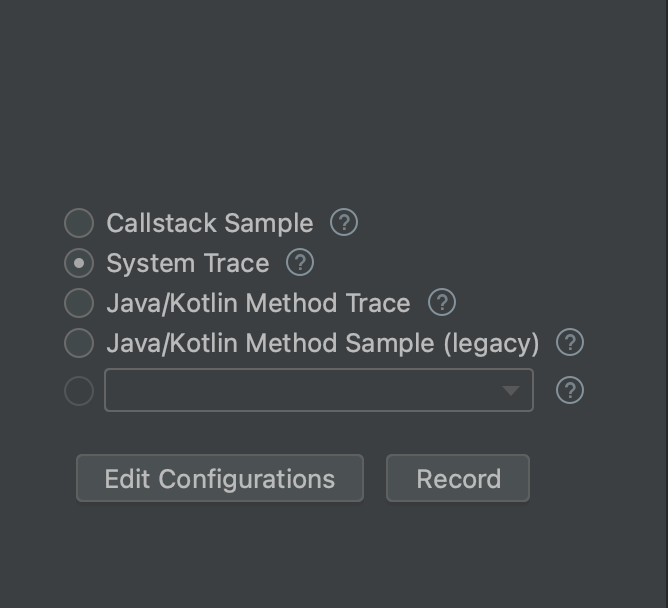Screen dimensions: 668x608
Task: Click help icon beside Method Sample (legacy)
Action: (570, 343)
